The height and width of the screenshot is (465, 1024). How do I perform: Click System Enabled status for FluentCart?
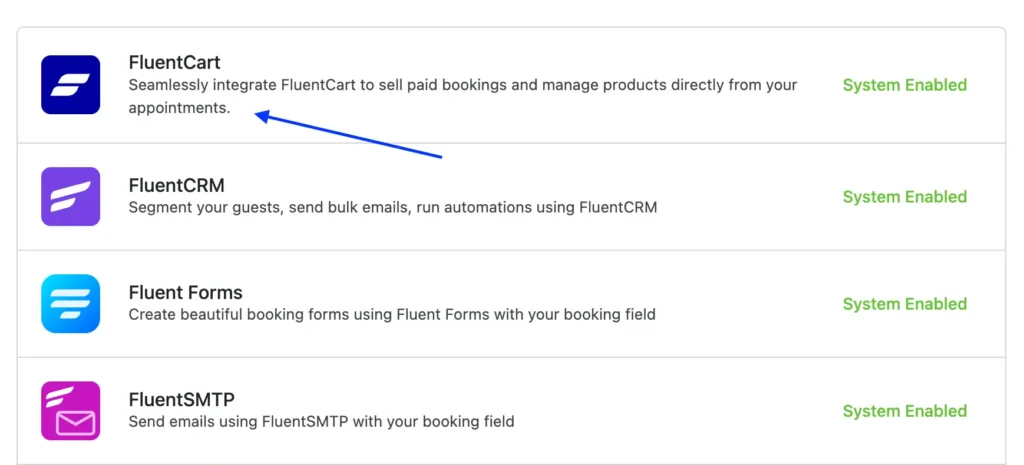pyautogui.click(x=904, y=85)
